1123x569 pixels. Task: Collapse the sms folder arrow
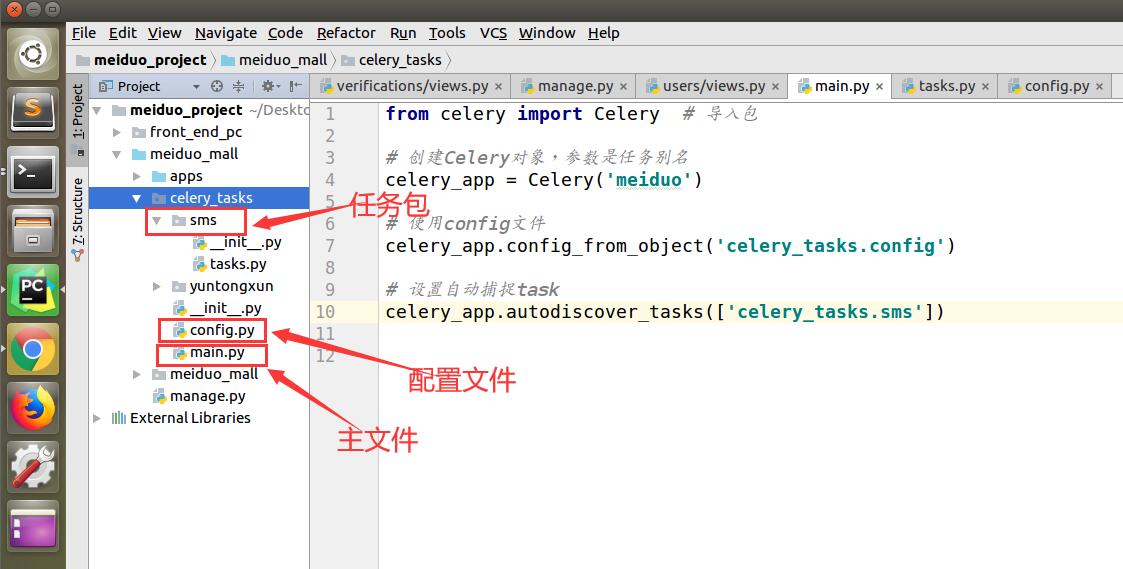click(156, 221)
